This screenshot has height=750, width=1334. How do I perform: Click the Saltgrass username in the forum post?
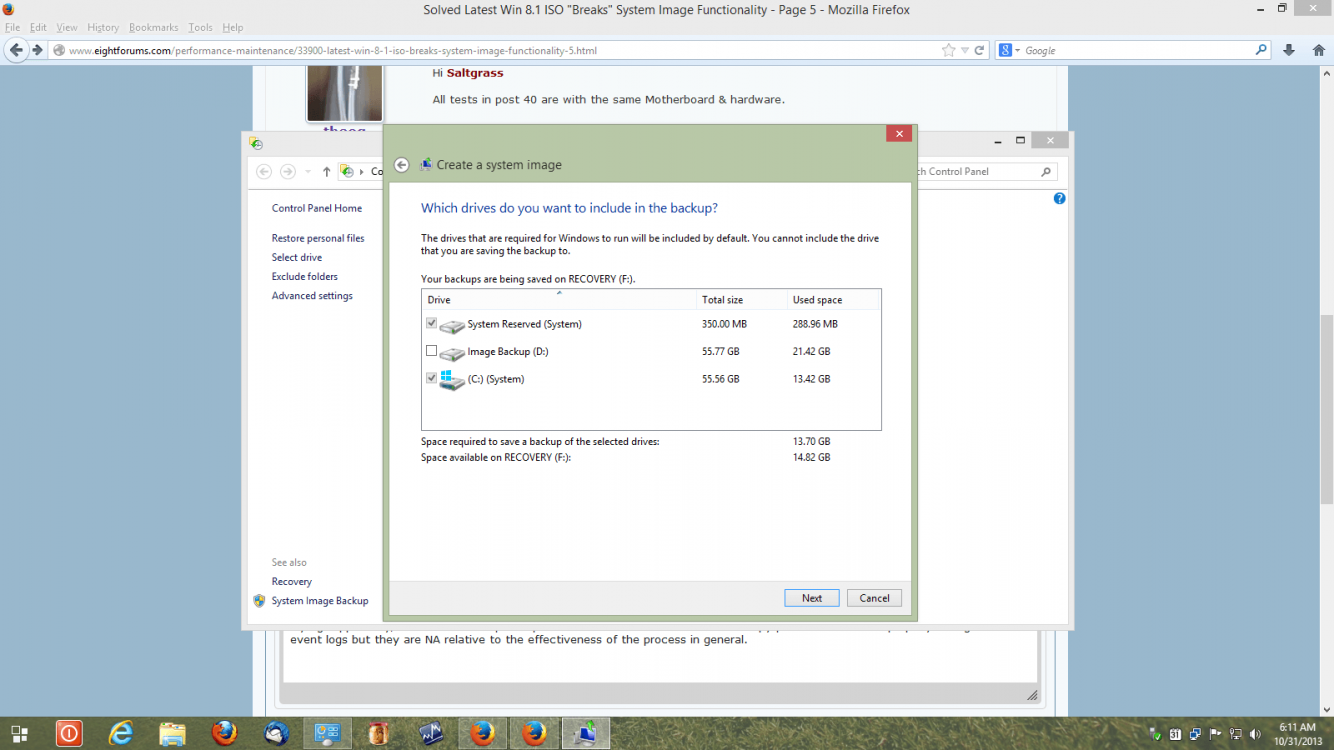tap(475, 73)
